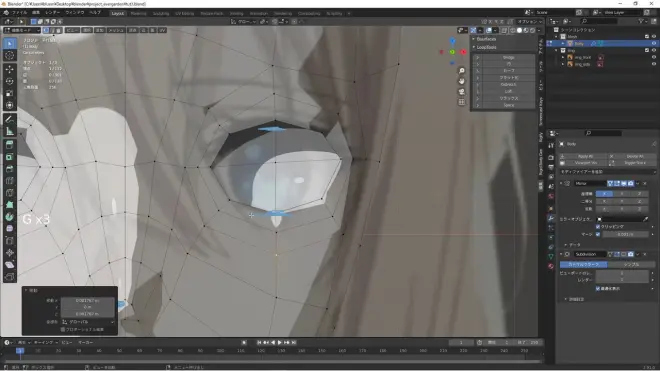660x371 pixels.
Task: Toggle camera view icon in viewport
Action: (x=462, y=91)
